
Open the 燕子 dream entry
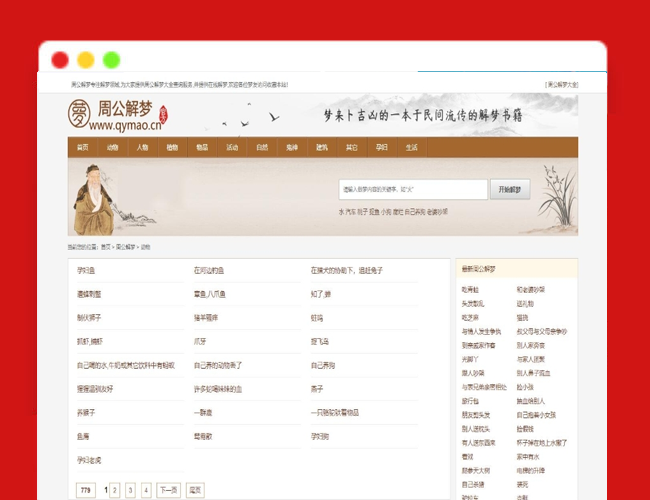(317, 389)
